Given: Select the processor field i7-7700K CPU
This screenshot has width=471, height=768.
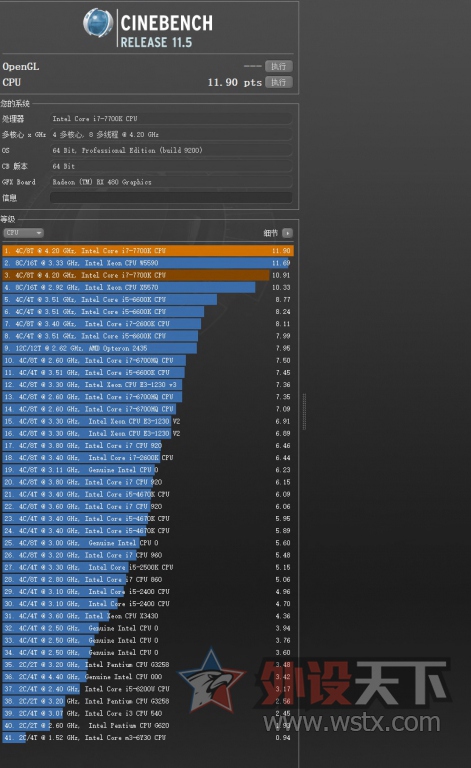Looking at the screenshot, I should 171,119.
